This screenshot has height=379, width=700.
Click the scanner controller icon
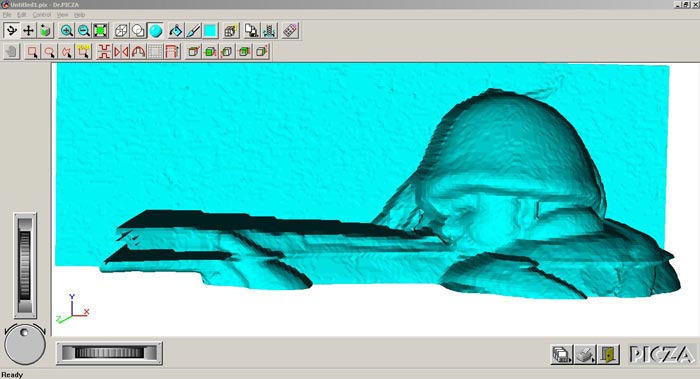pos(269,30)
